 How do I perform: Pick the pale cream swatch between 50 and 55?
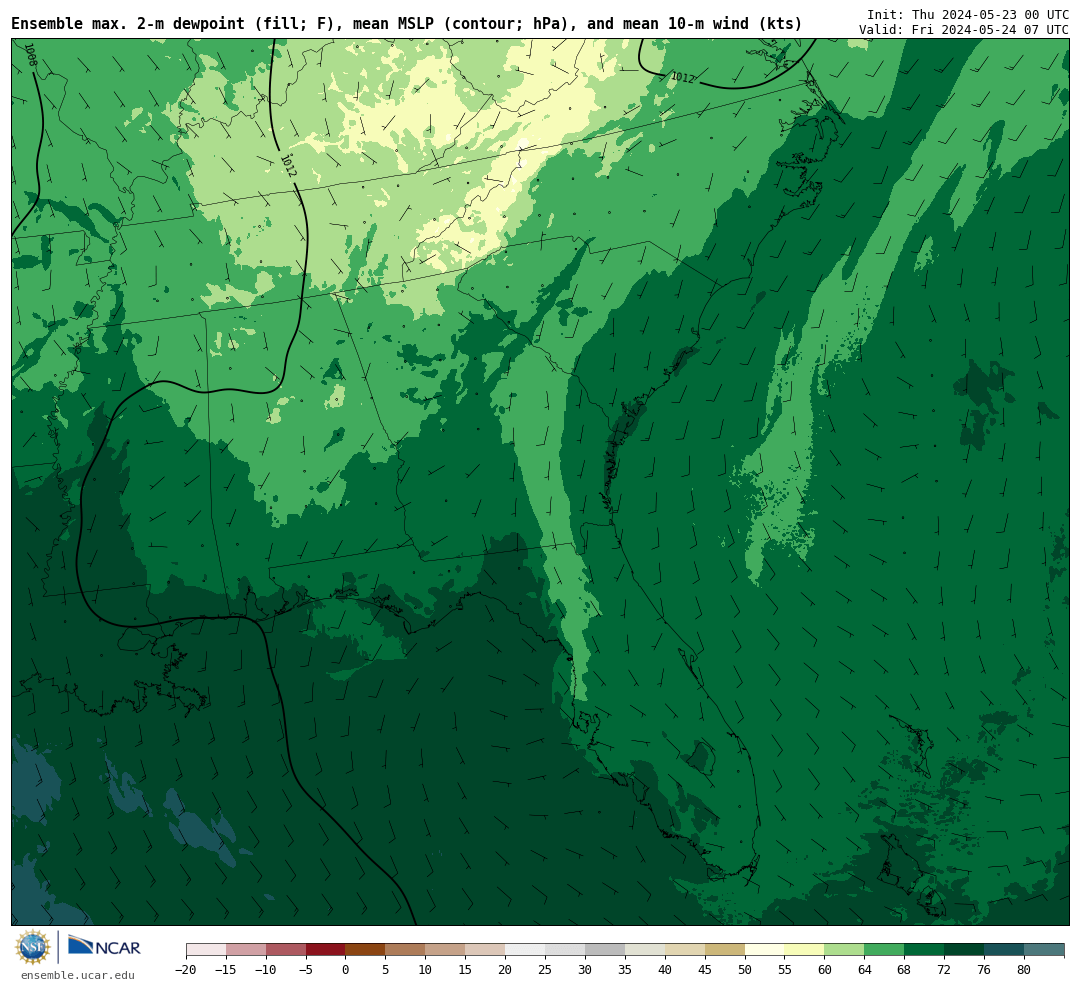[x=765, y=950]
